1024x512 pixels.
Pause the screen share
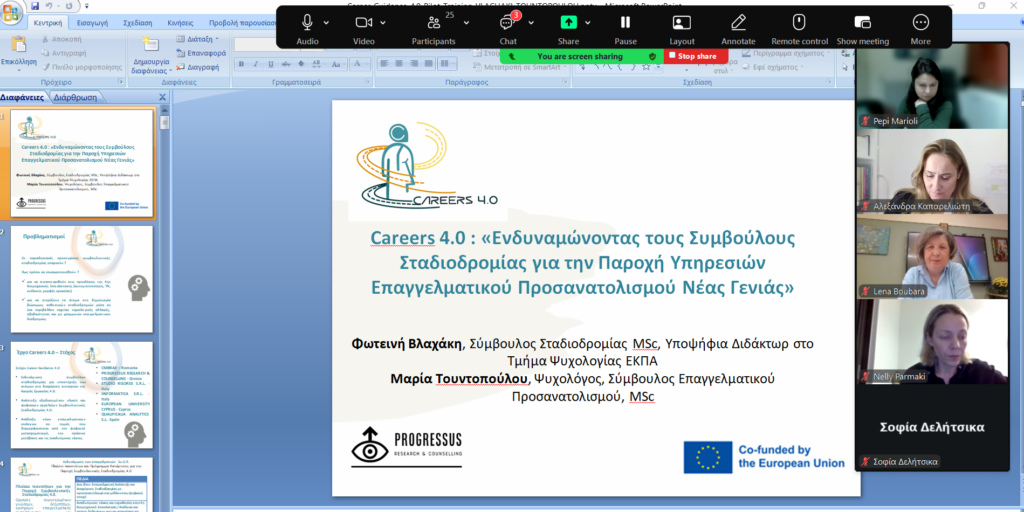[x=625, y=22]
